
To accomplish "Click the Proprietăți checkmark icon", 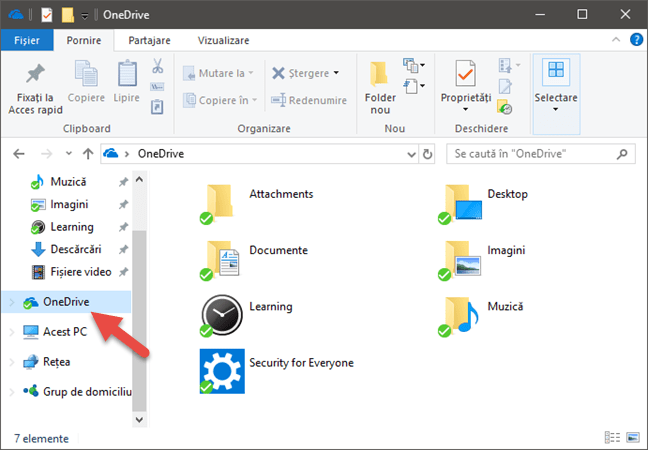I will point(465,73).
